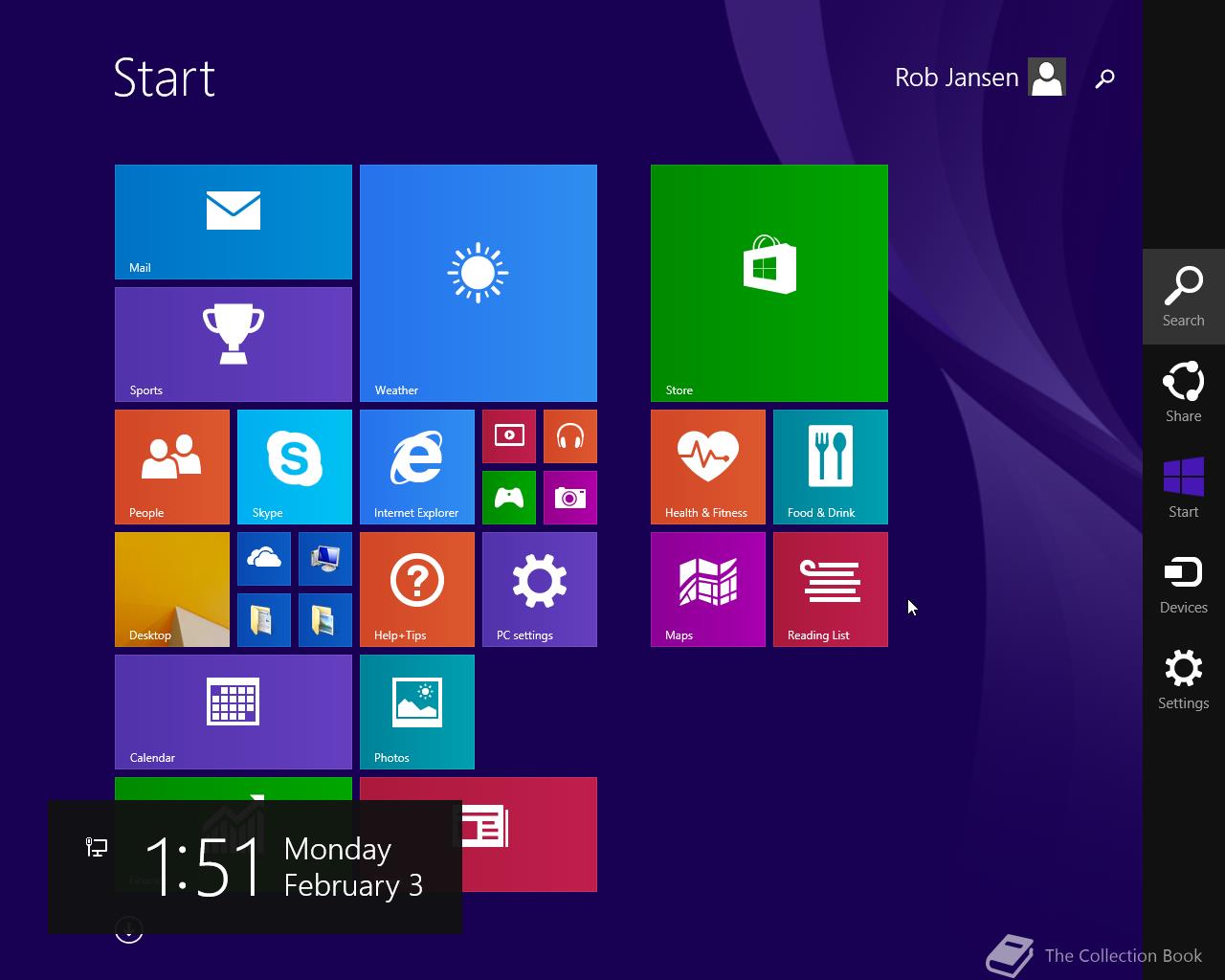
Task: Click the network status icon beside the clock
Action: [x=97, y=847]
